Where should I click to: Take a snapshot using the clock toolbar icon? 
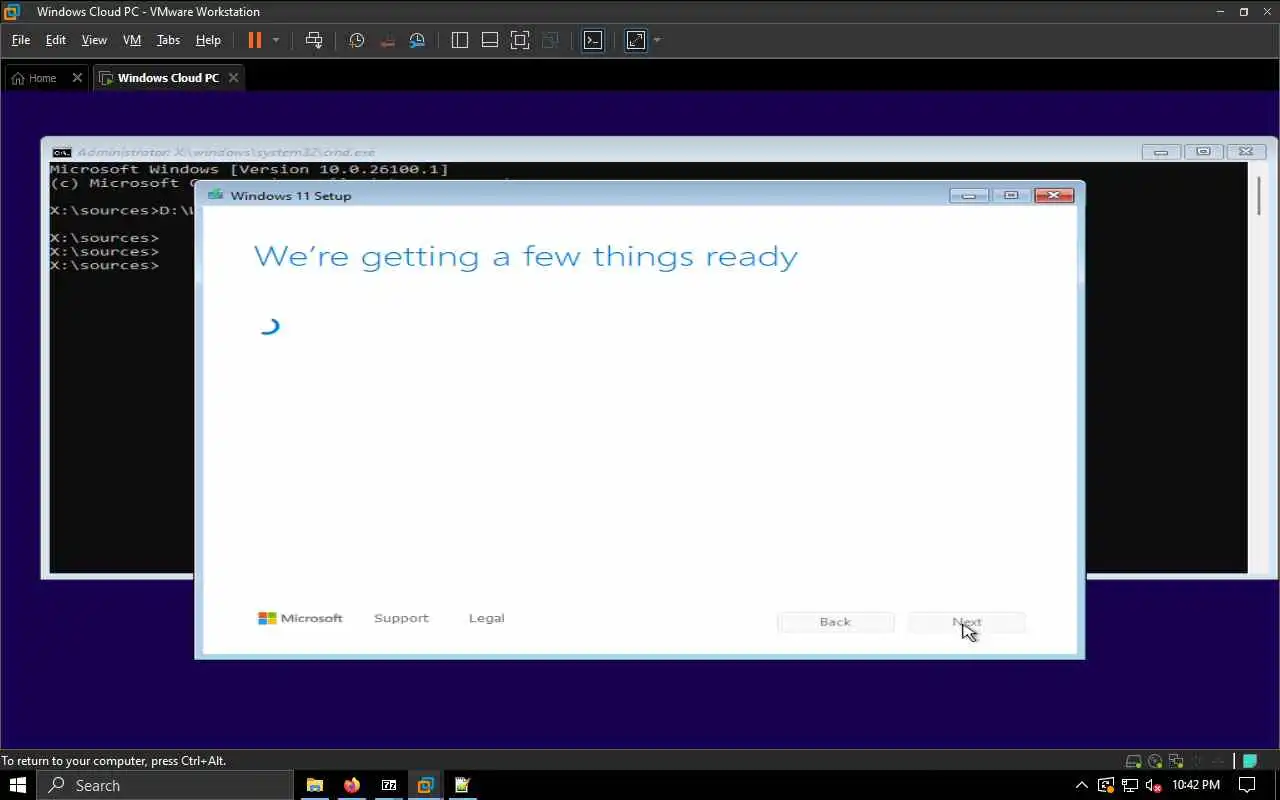[x=356, y=40]
